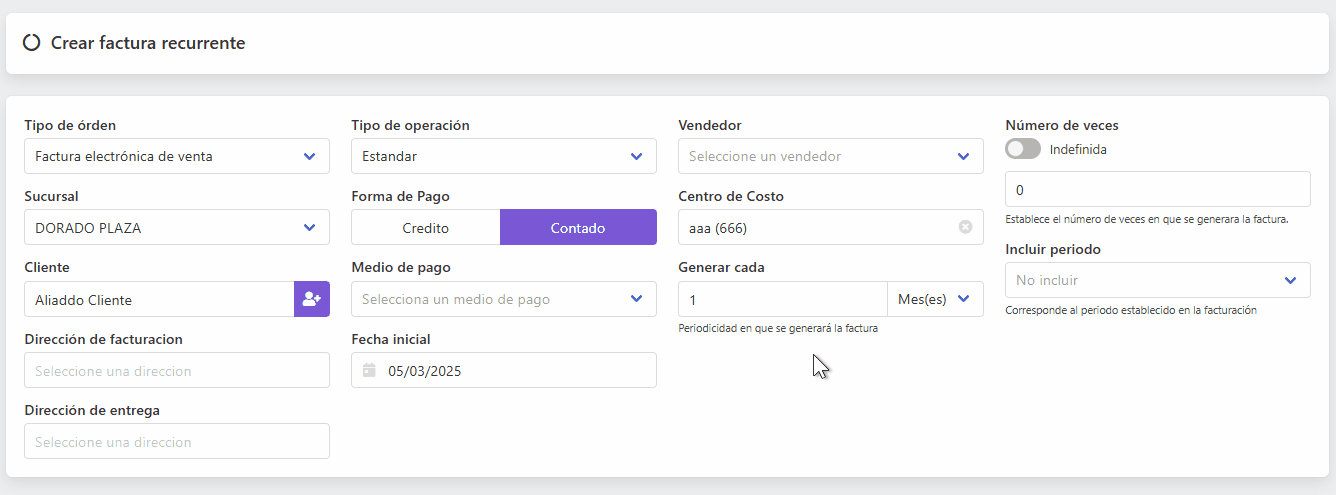Click the Fecha inicial date field
Screen dimensions: 1336x495
[504, 370]
